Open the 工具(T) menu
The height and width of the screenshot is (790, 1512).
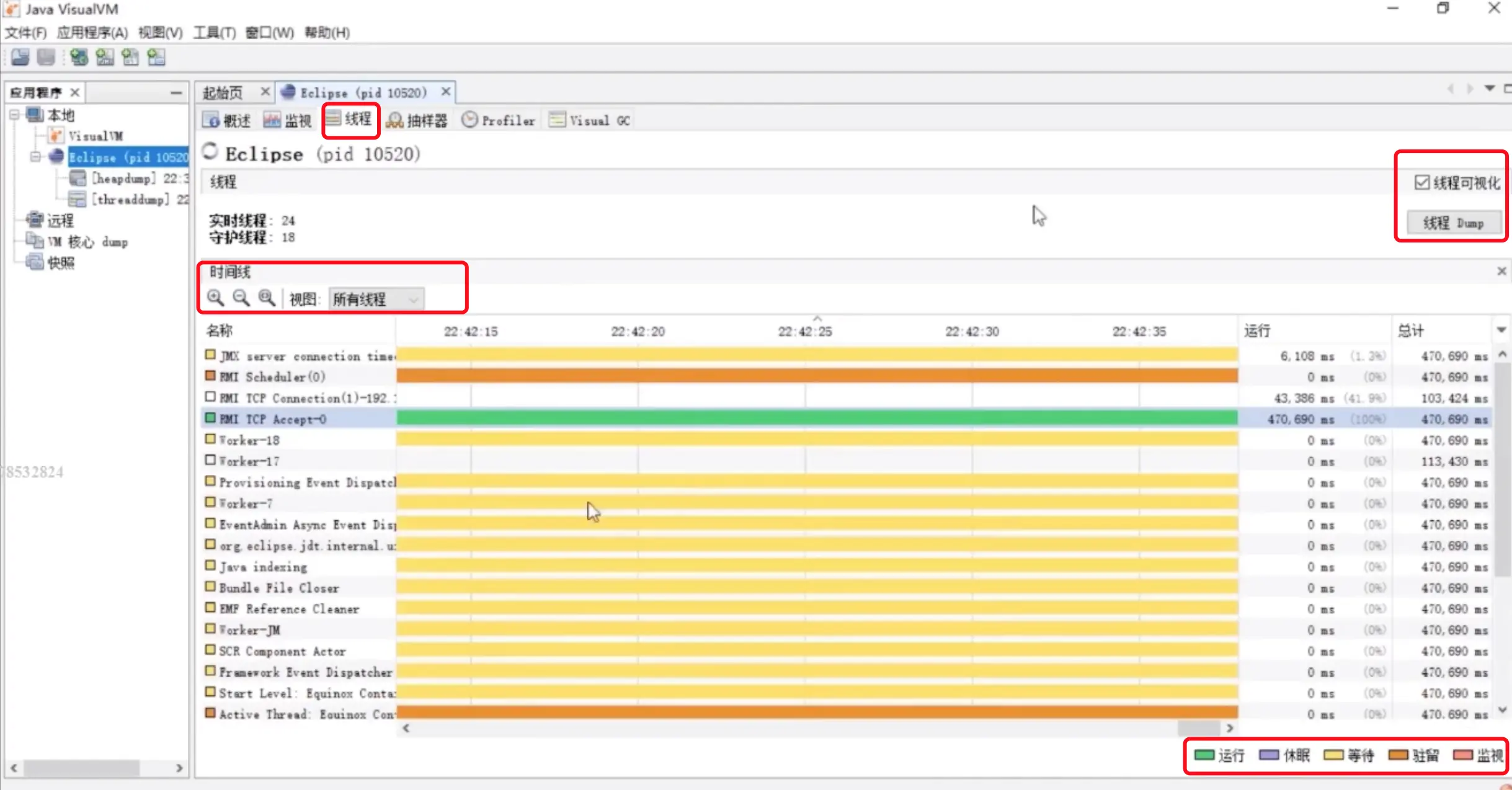click(x=214, y=32)
